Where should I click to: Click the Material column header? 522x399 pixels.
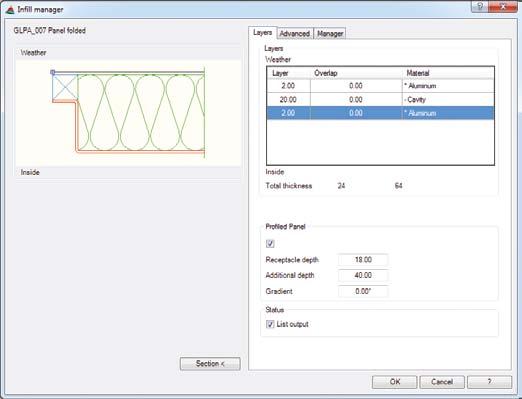click(448, 73)
